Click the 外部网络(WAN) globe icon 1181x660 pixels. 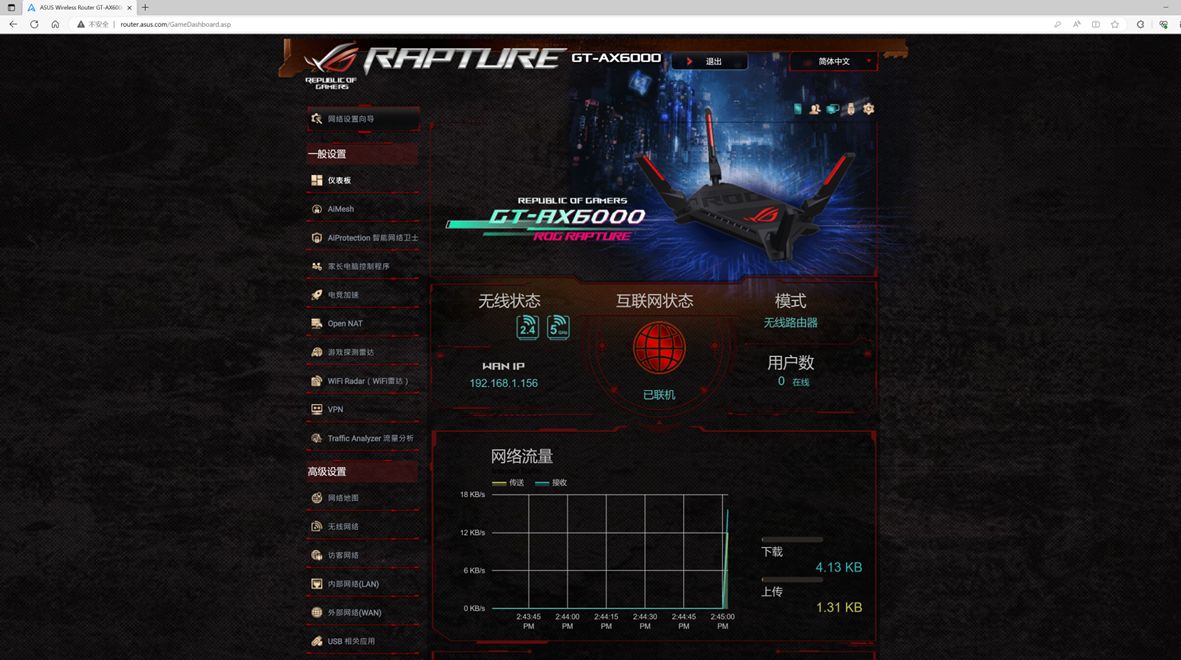click(x=316, y=612)
